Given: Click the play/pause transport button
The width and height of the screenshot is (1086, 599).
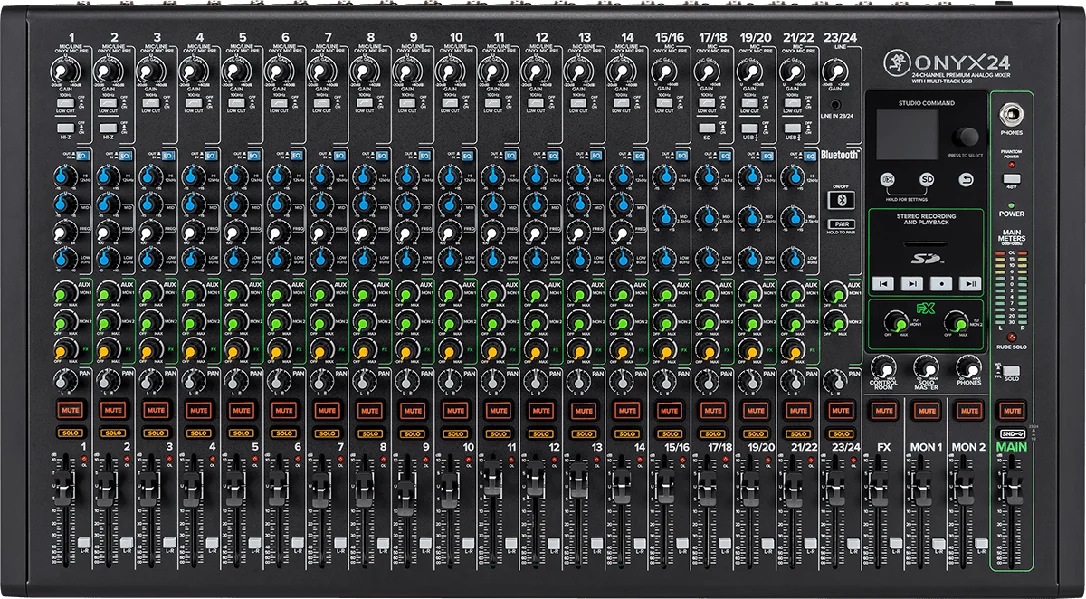Looking at the screenshot, I should [970, 283].
